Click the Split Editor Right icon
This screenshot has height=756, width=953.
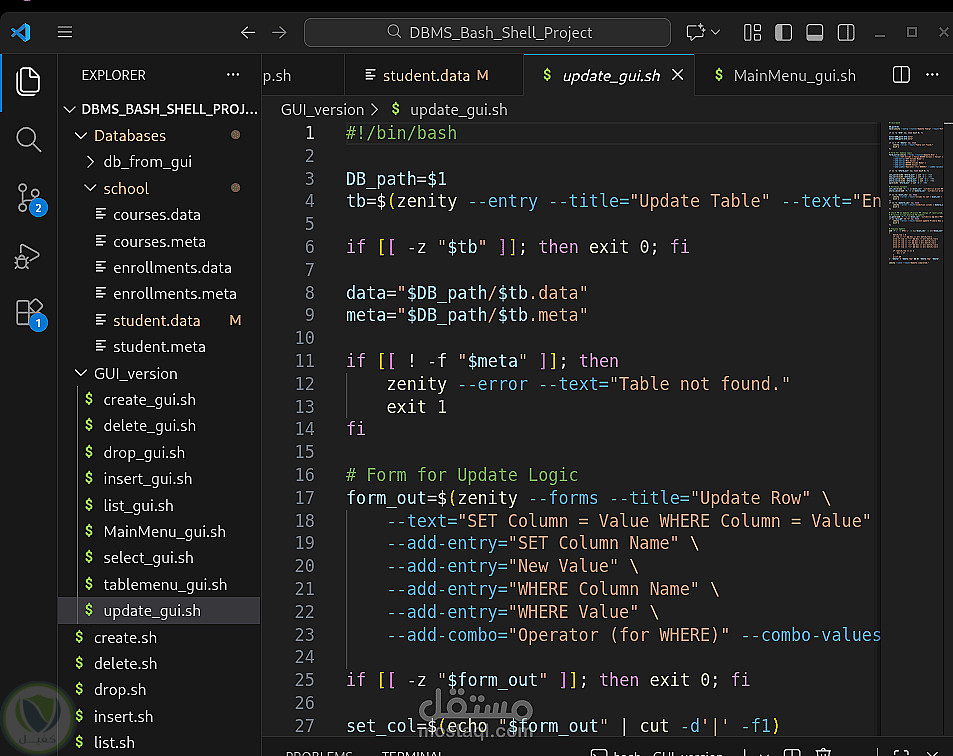(x=901, y=75)
